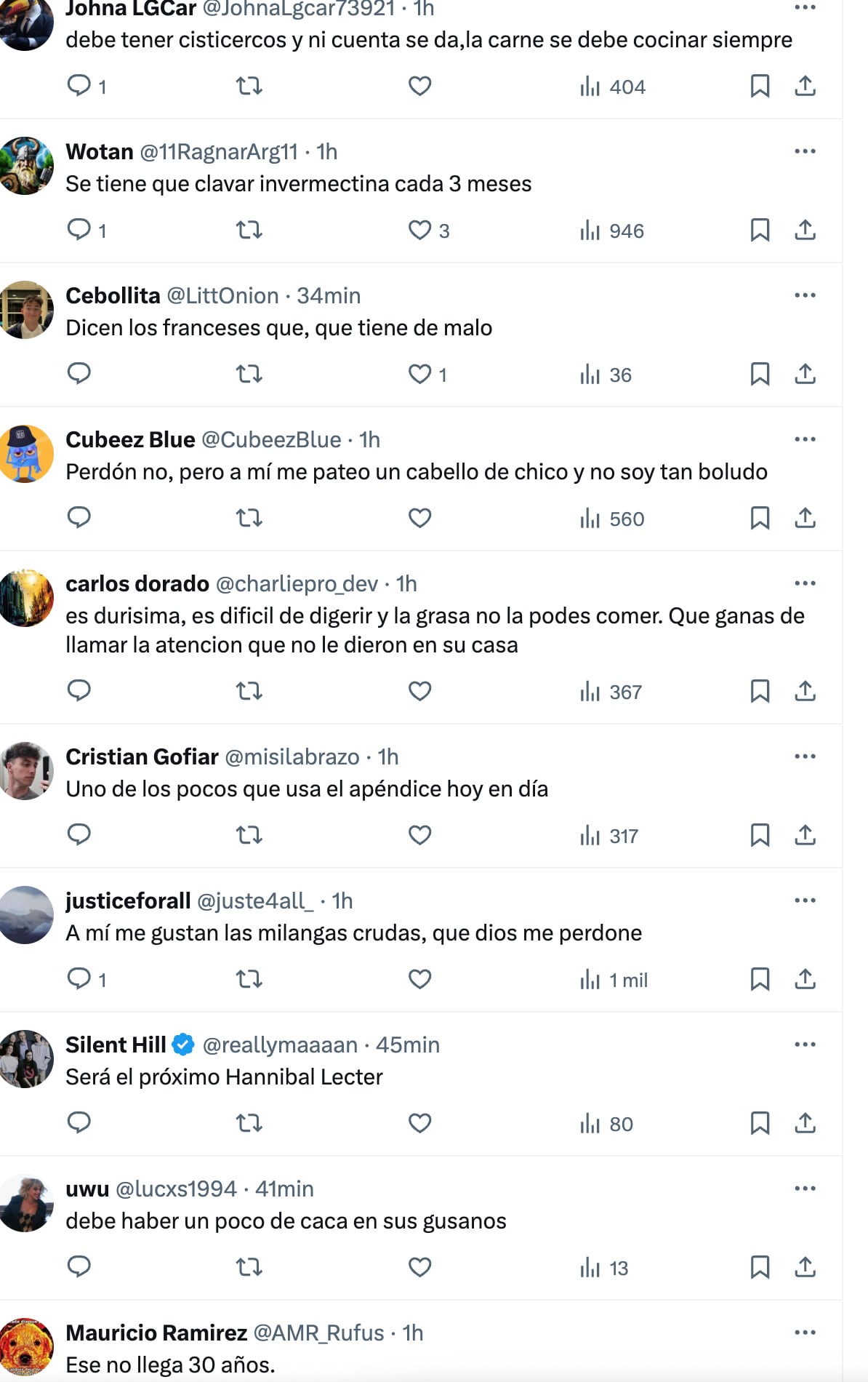868x1382 pixels.
Task: Like Cebollita's reply about the French
Action: (420, 375)
